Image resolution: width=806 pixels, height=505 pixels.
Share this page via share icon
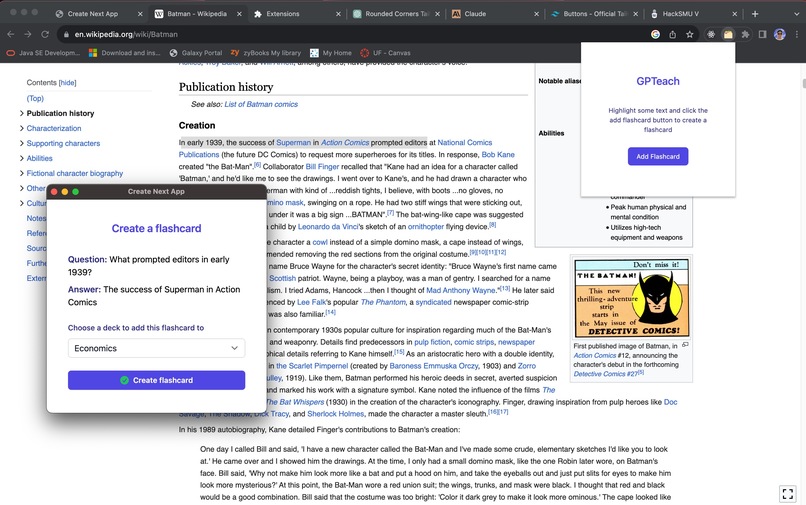pos(672,34)
